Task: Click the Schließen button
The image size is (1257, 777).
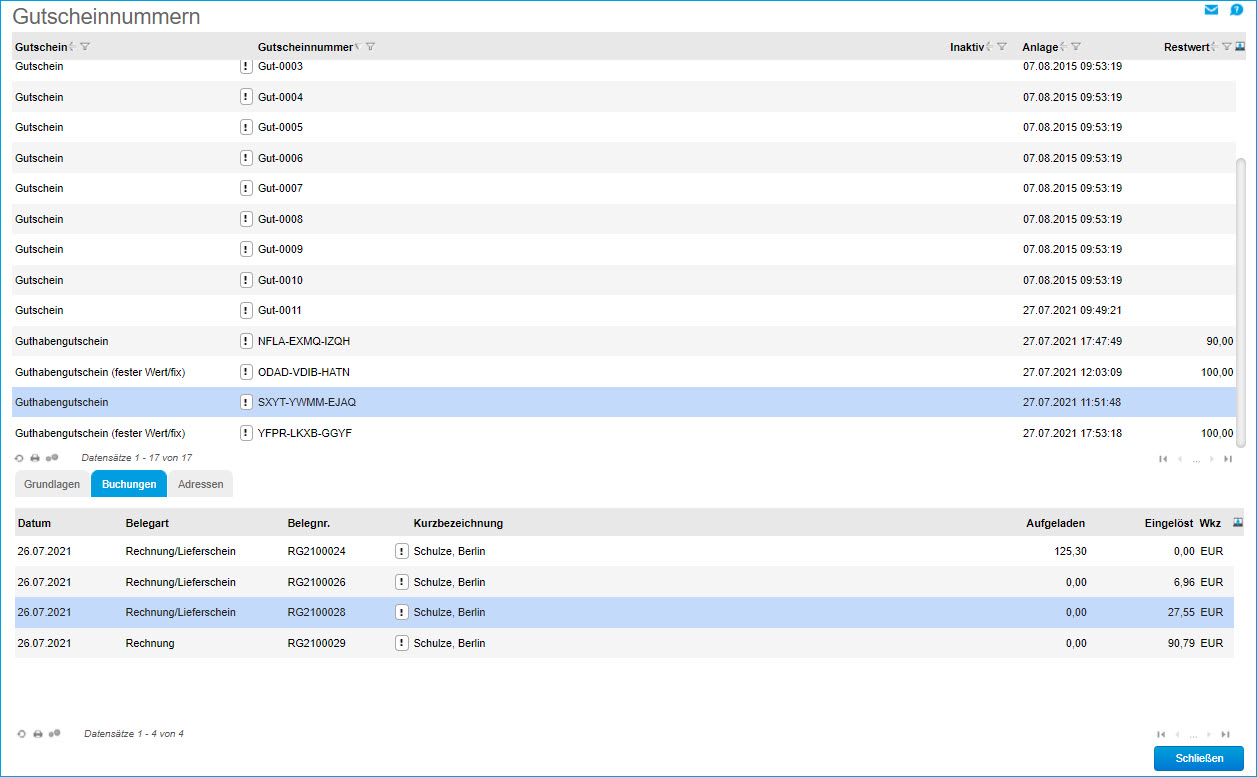Action: tap(1198, 758)
